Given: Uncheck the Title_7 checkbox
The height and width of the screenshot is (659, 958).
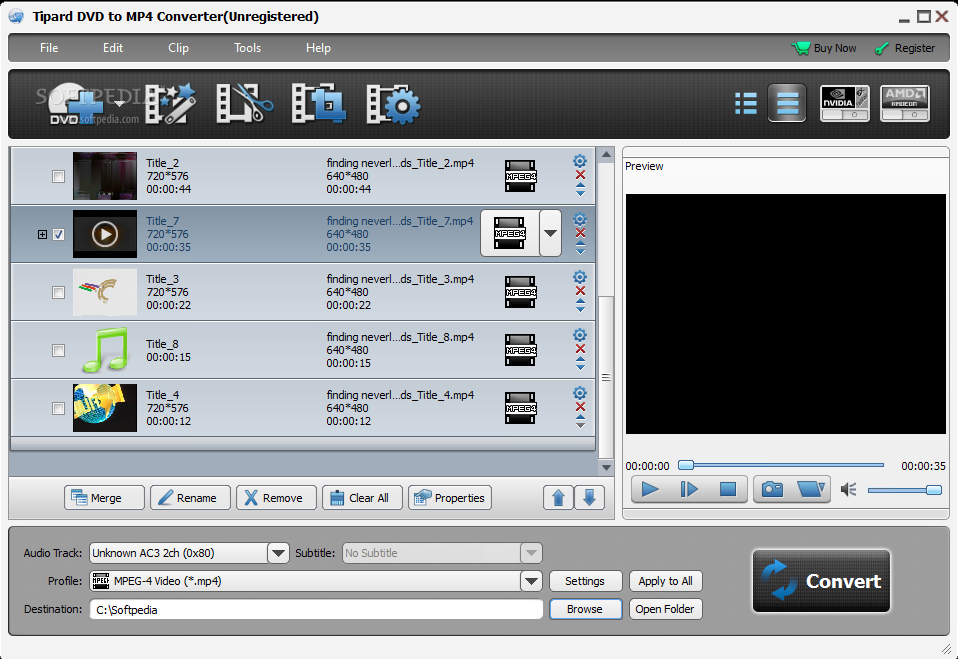Looking at the screenshot, I should [x=58, y=235].
